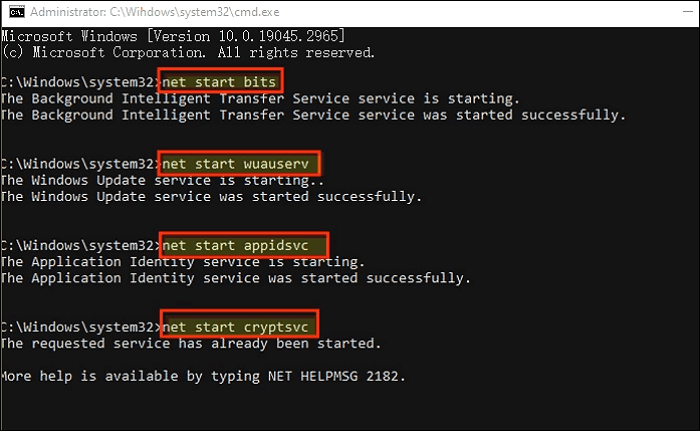Click 'The requested service has already been started' line

tap(191, 343)
